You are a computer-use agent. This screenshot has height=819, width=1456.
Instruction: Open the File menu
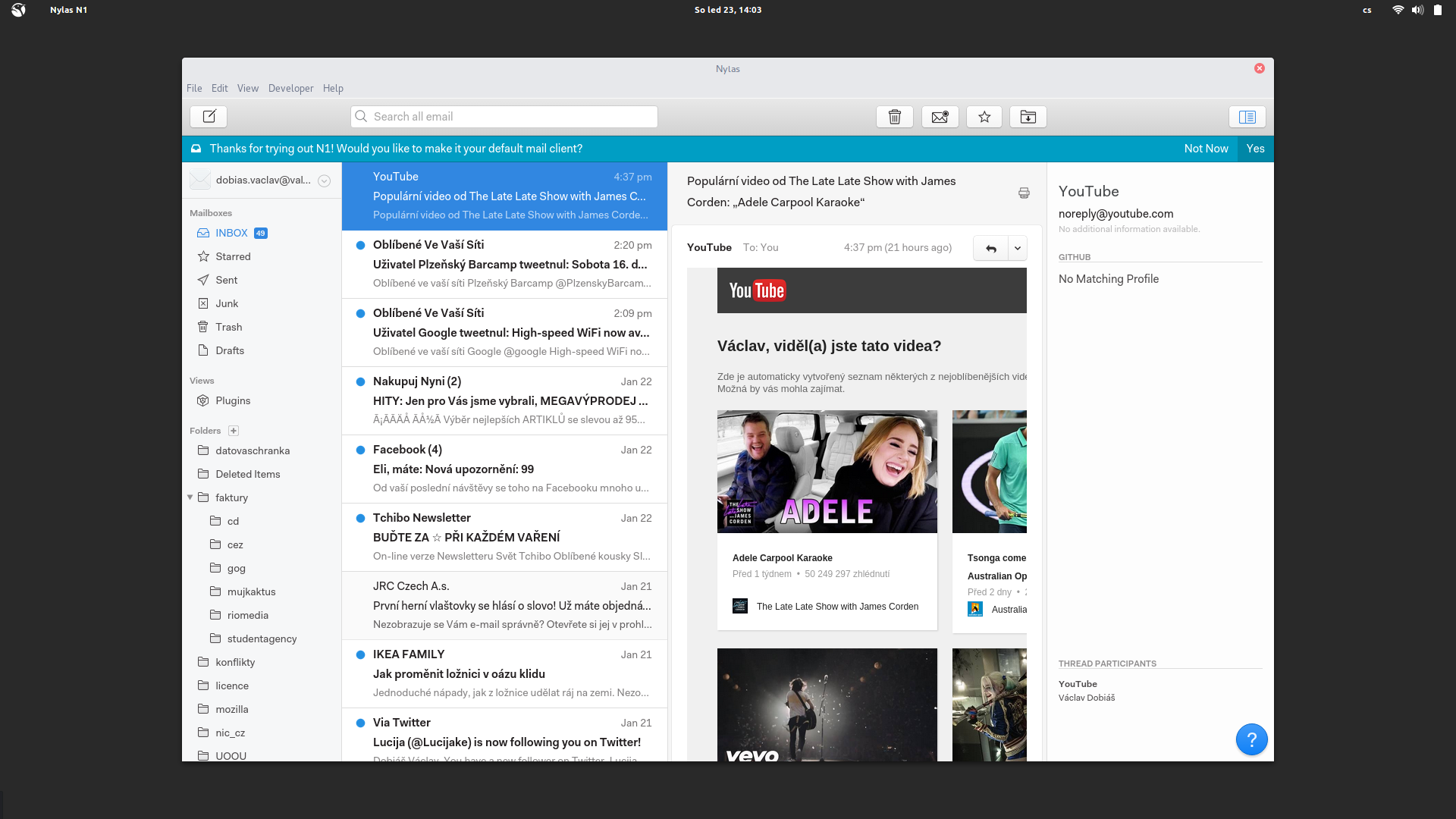(x=194, y=88)
